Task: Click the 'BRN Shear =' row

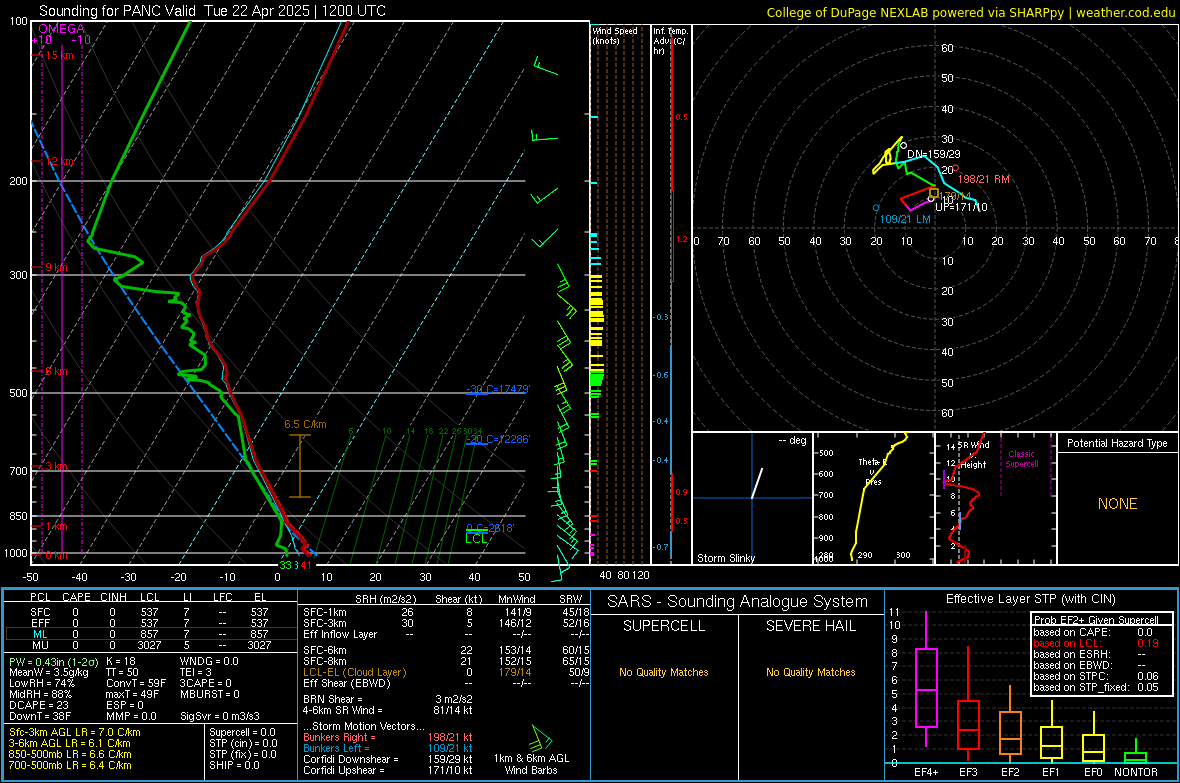Action: pos(388,699)
